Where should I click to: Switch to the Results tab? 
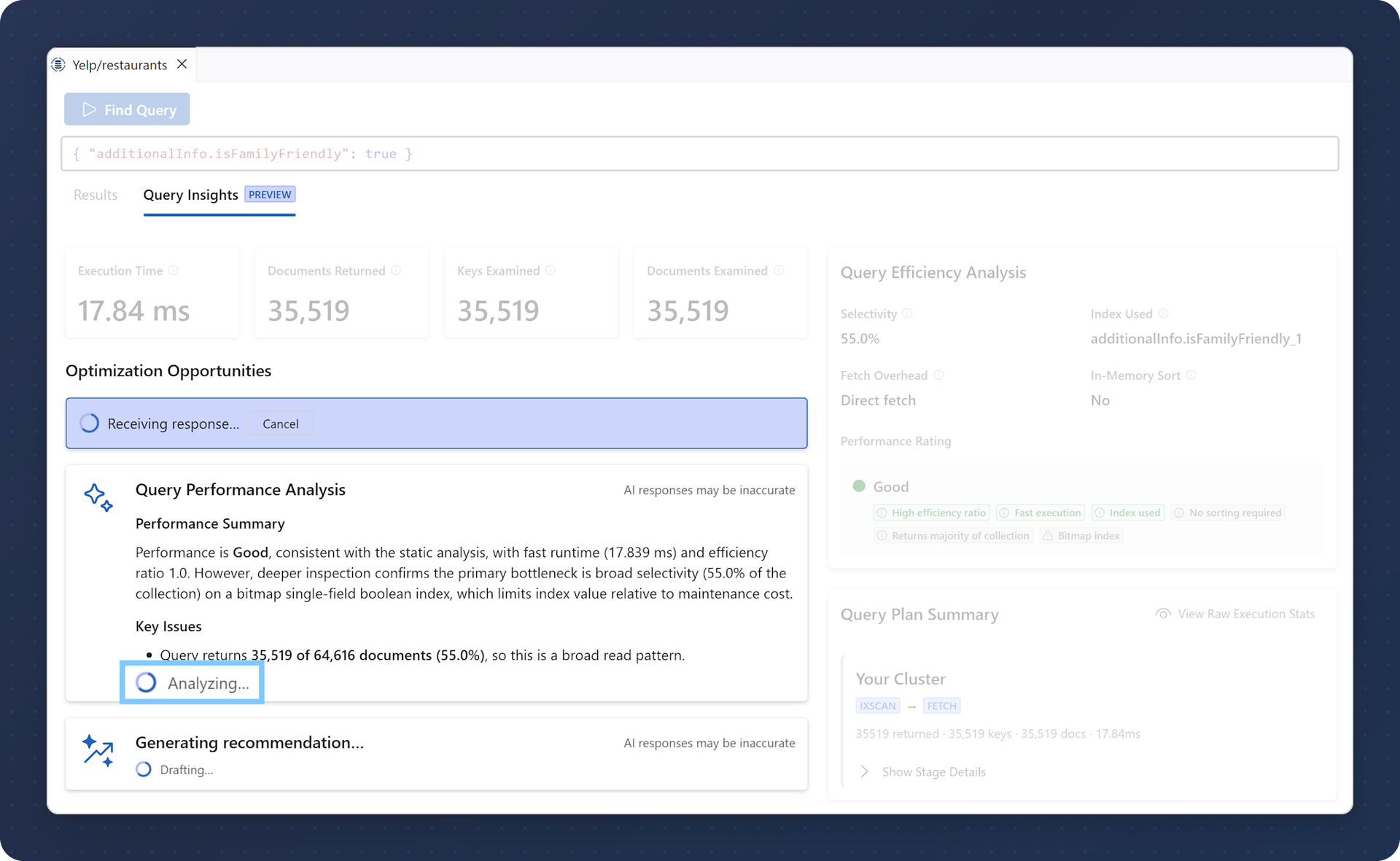96,195
